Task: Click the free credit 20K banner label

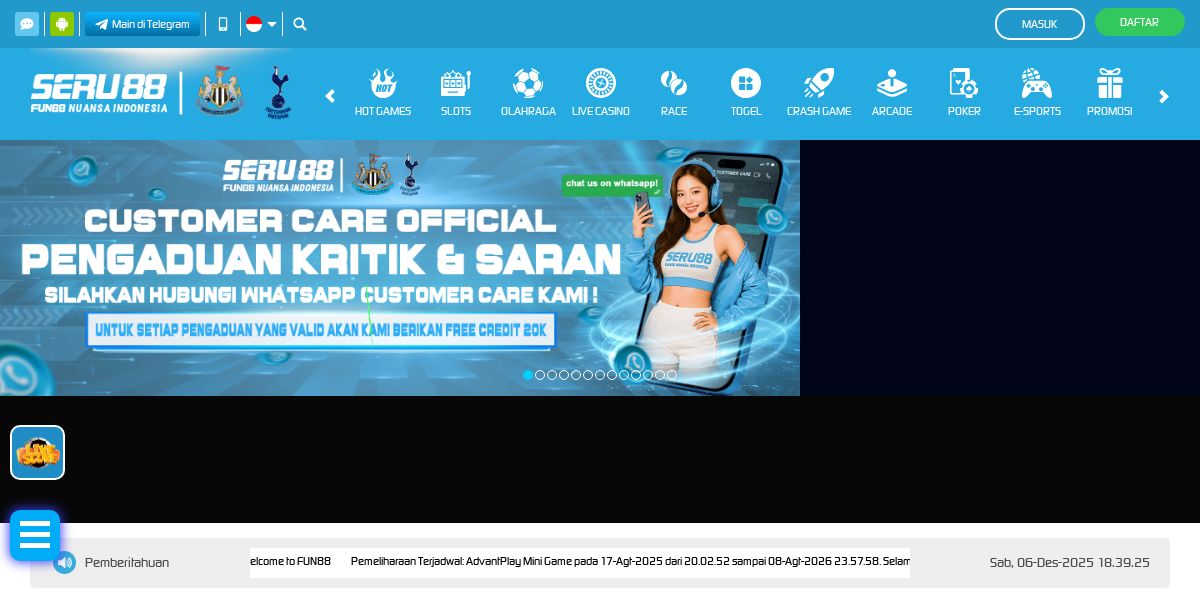Action: [x=321, y=330]
